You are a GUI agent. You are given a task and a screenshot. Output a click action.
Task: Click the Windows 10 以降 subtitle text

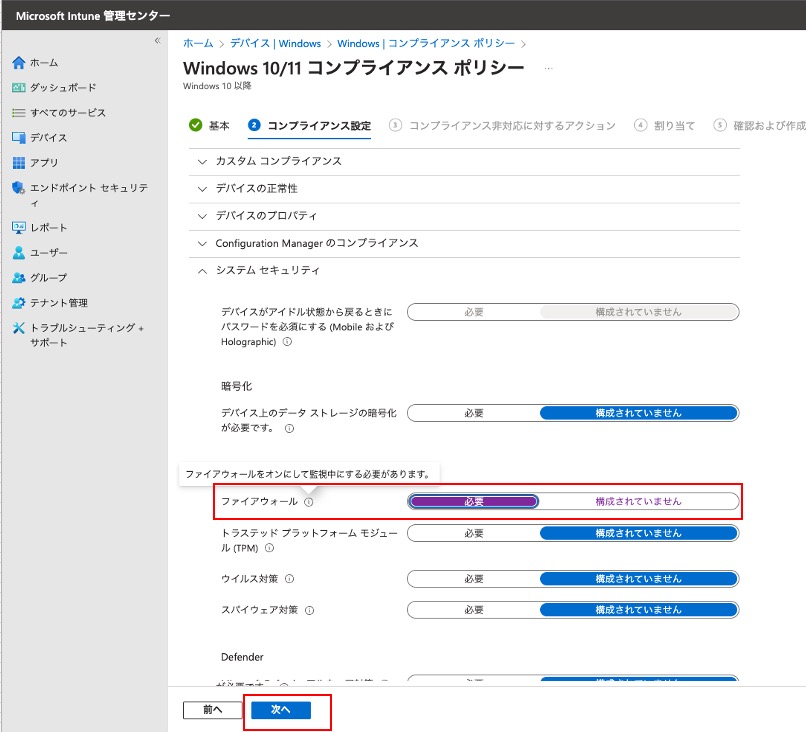point(217,86)
